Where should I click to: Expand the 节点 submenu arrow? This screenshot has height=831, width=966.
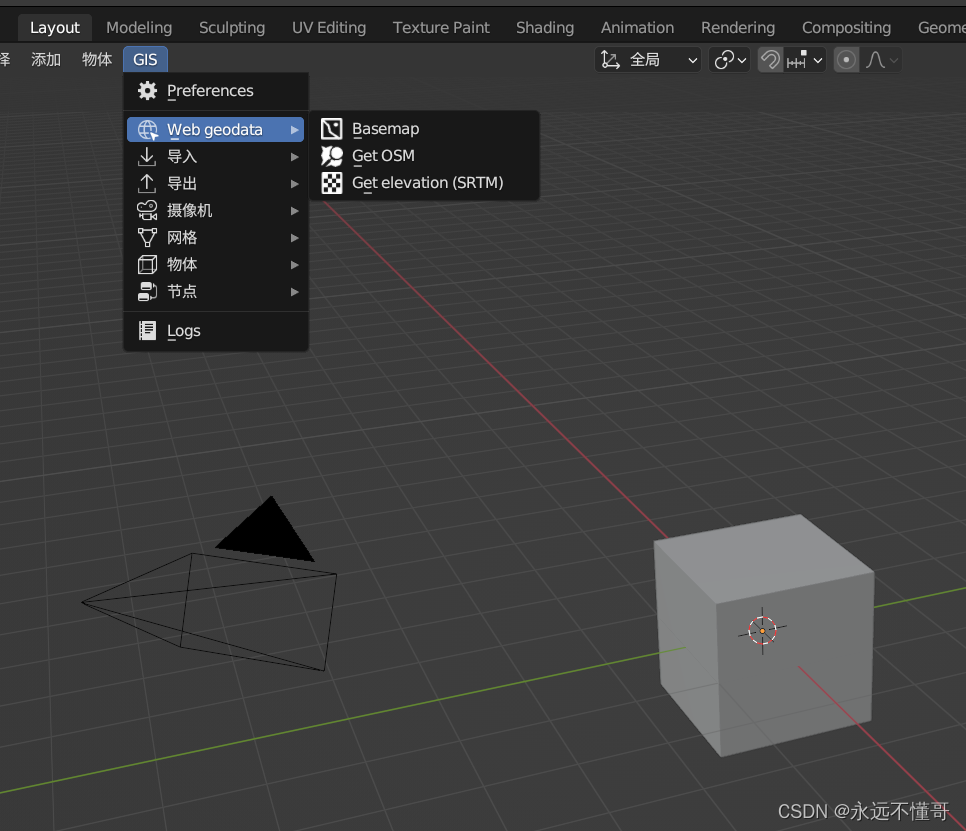pyautogui.click(x=294, y=291)
